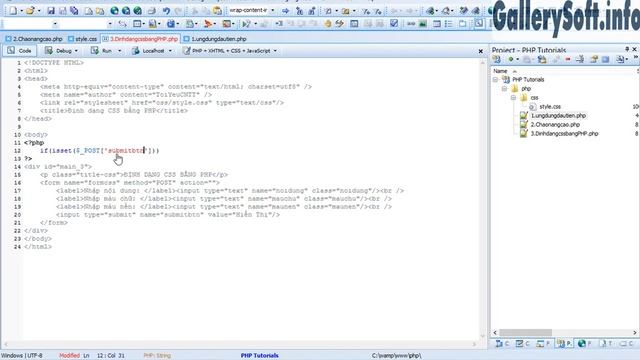
Task: Open the Debug dropdown arrow
Action: tap(76, 51)
